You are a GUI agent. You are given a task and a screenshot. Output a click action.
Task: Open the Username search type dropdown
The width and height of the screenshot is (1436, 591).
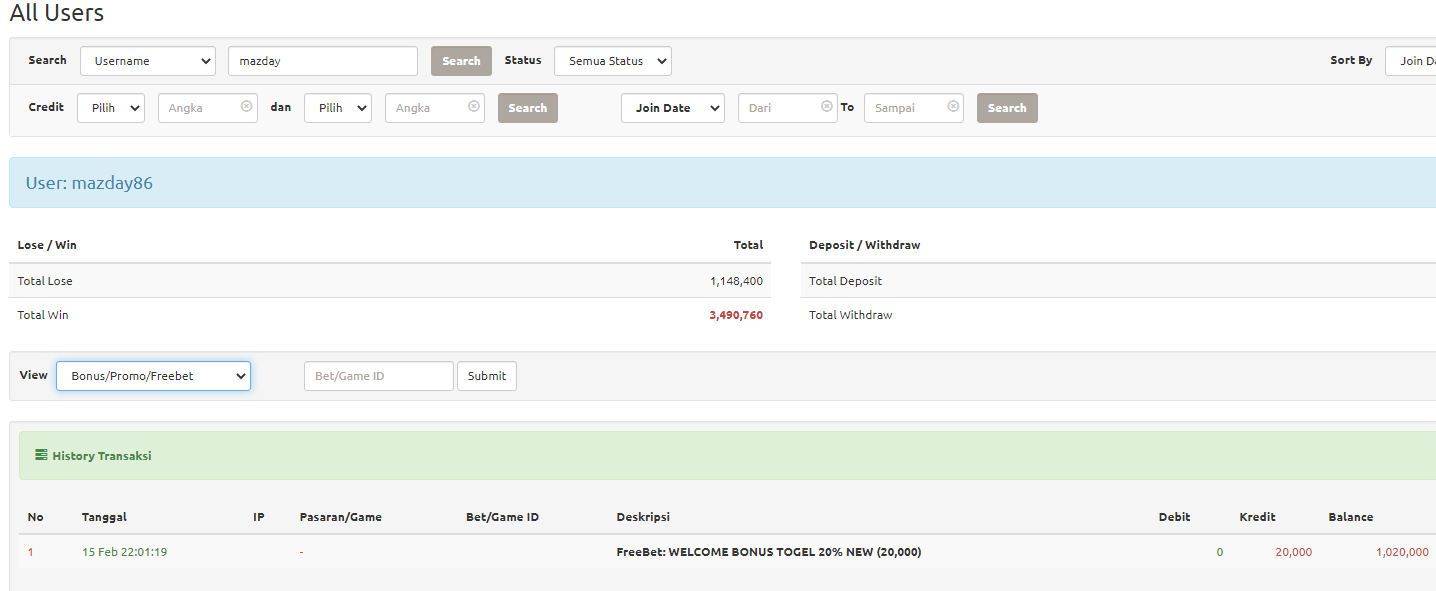[148, 61]
